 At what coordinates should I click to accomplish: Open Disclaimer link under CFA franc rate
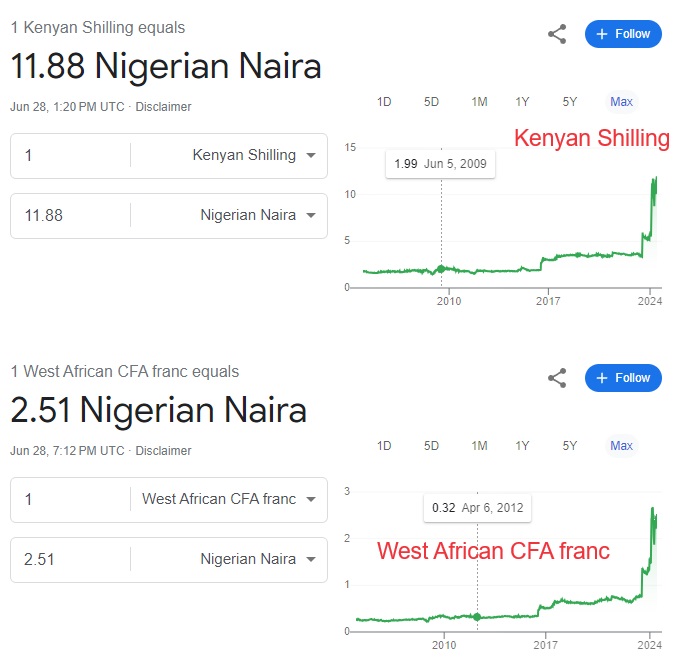click(x=163, y=451)
